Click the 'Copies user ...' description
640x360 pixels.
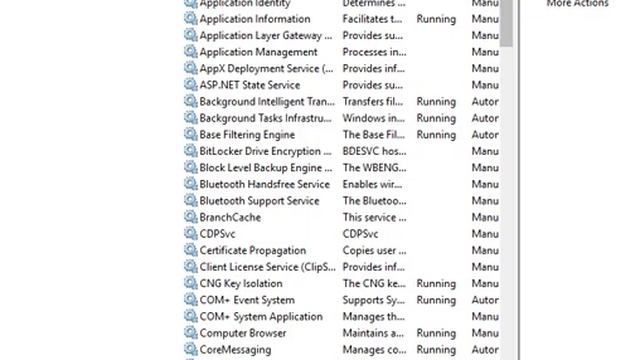tap(374, 251)
